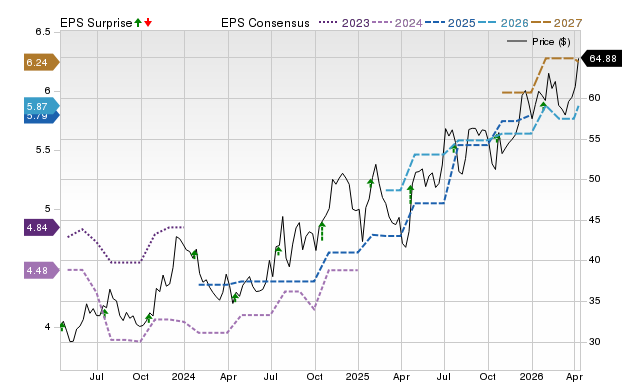The width and height of the screenshot is (640, 382).
Task: Toggle the 2026 consensus legend entry
Action: [503, 23]
